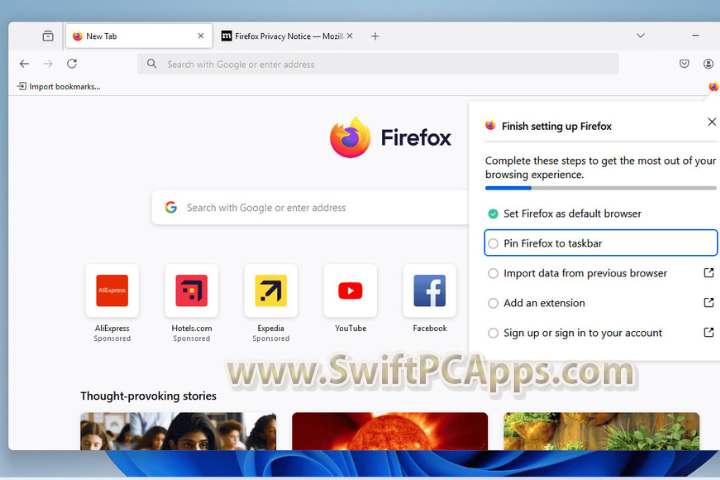Select the Pin Firefox to taskbar step
This screenshot has height=480, width=720.
601,243
